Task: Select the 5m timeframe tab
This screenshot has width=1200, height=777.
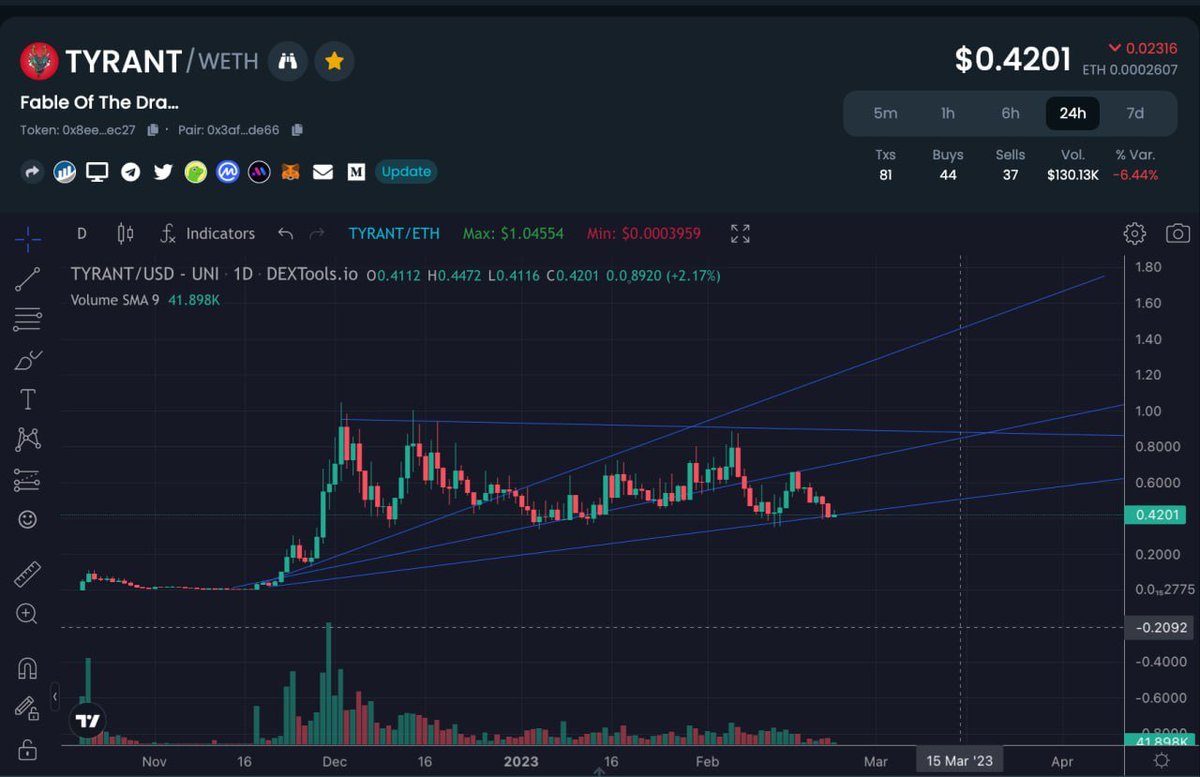Action: click(885, 113)
